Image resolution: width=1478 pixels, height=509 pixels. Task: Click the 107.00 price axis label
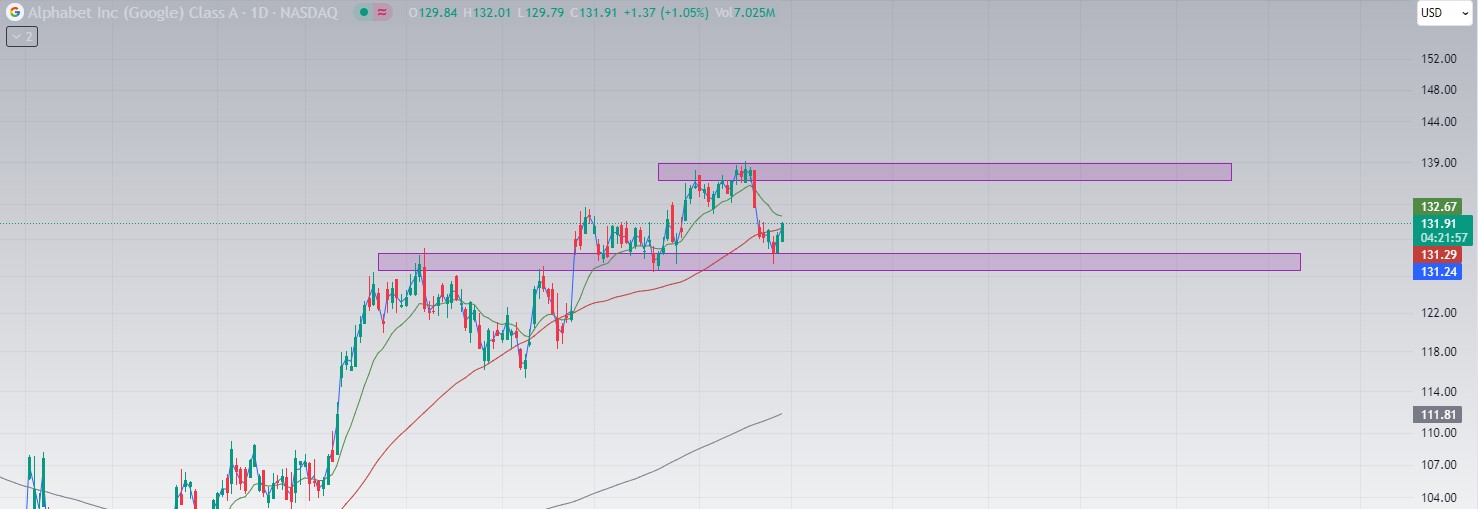click(1437, 465)
